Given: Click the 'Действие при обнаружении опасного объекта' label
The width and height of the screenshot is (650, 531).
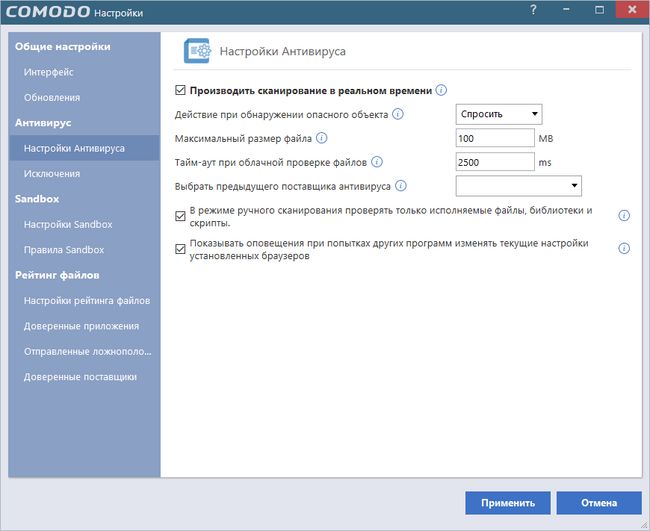Looking at the screenshot, I should pyautogui.click(x=281, y=114).
